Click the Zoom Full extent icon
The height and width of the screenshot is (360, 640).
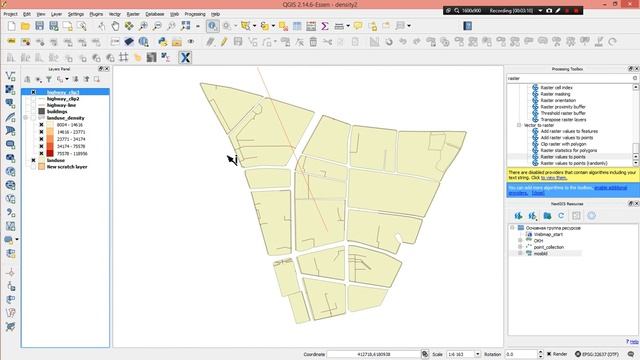(186, 26)
